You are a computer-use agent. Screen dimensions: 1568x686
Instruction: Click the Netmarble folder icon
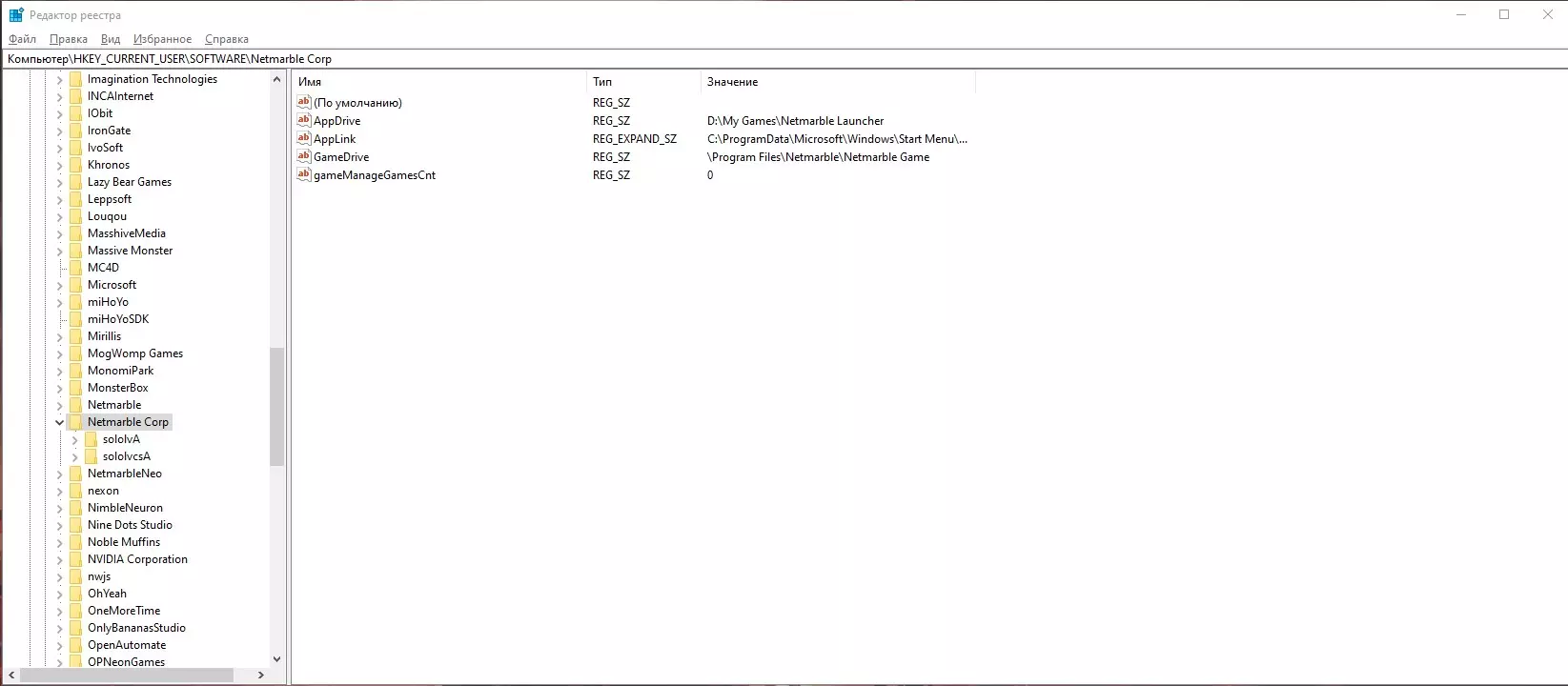(75, 405)
